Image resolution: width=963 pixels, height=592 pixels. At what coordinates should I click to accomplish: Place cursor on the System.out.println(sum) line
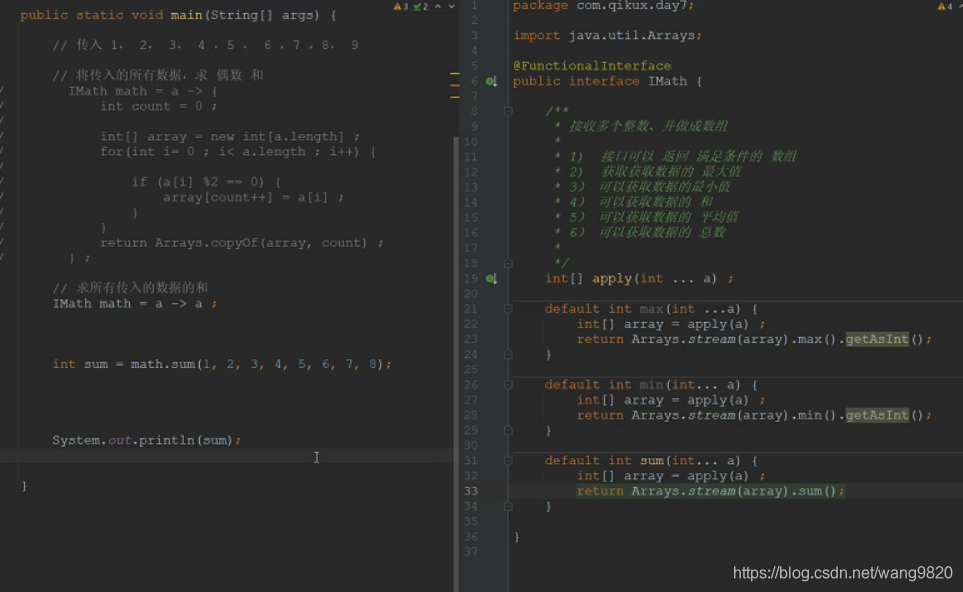coord(147,440)
